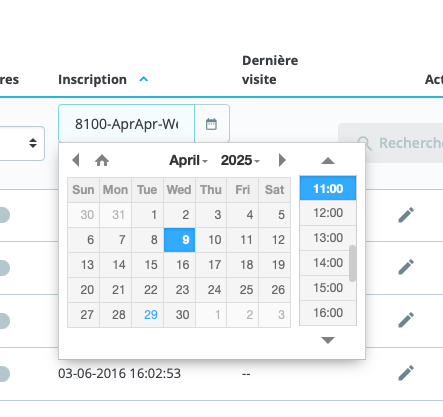This screenshot has height=417, width=443.
Task: Edit the 03-06-2016 customer row pencil
Action: (406, 373)
